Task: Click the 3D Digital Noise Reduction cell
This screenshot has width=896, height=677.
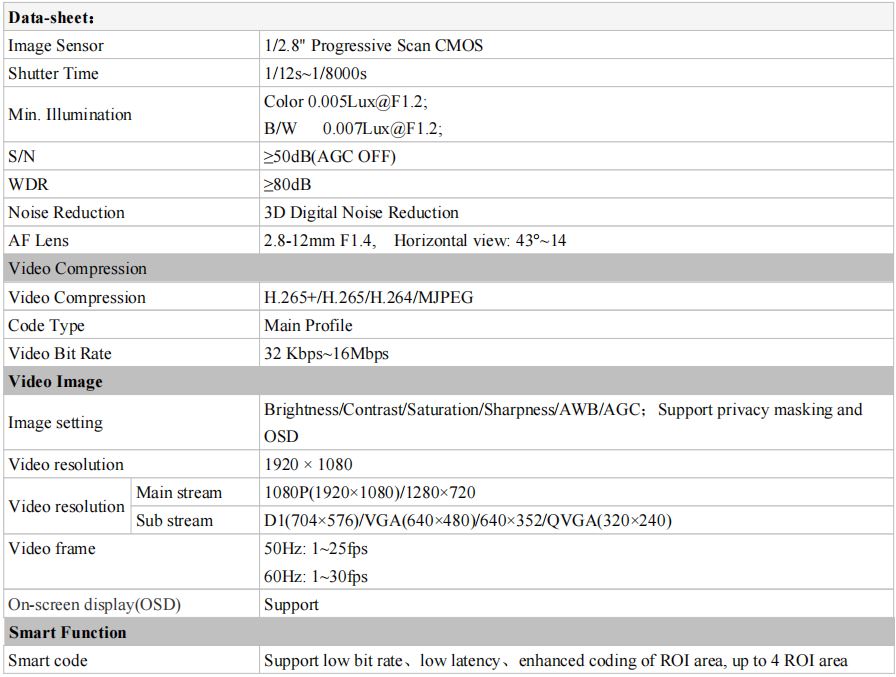Action: coord(361,213)
